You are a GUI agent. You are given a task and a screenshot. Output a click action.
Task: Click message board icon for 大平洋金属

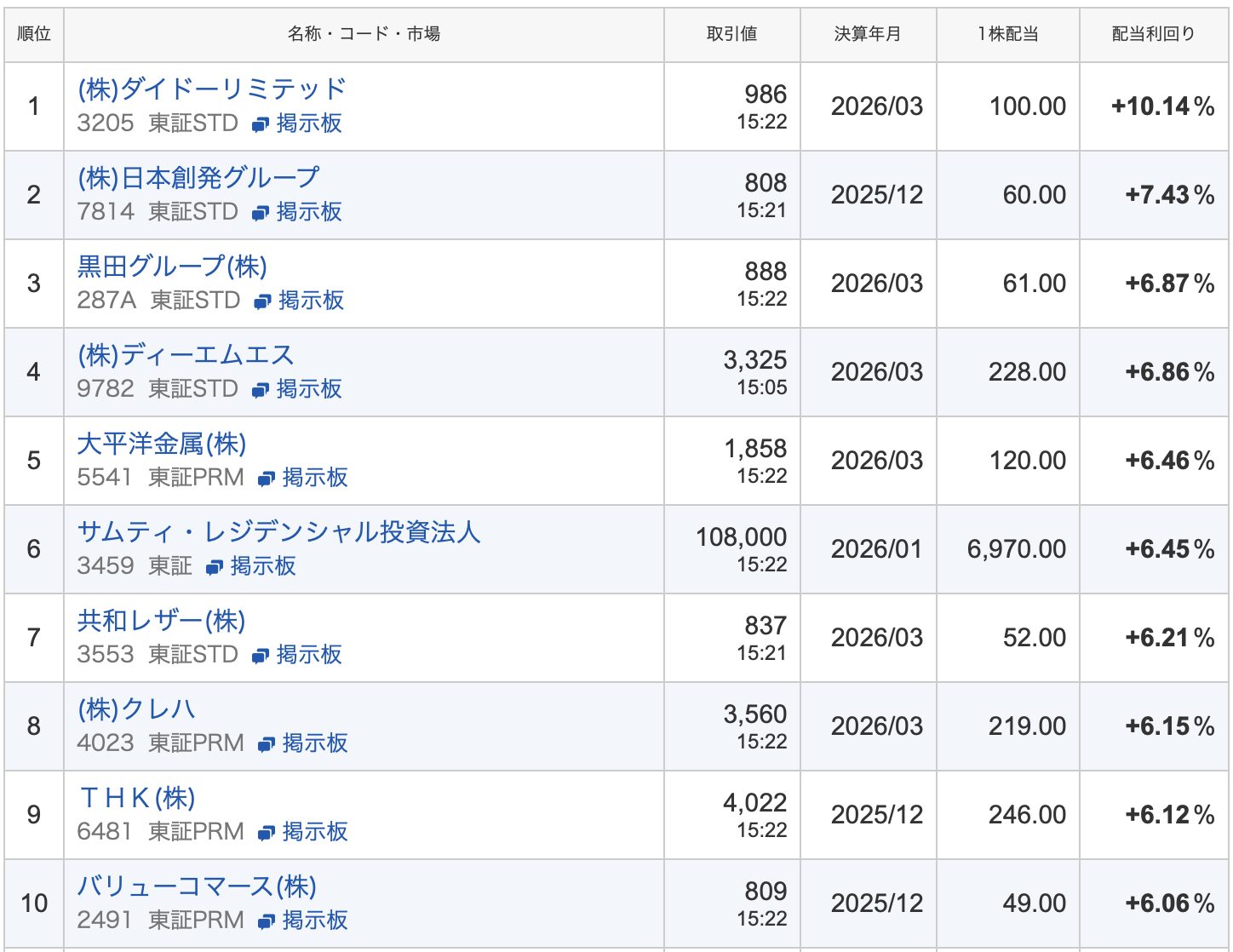[x=267, y=479]
